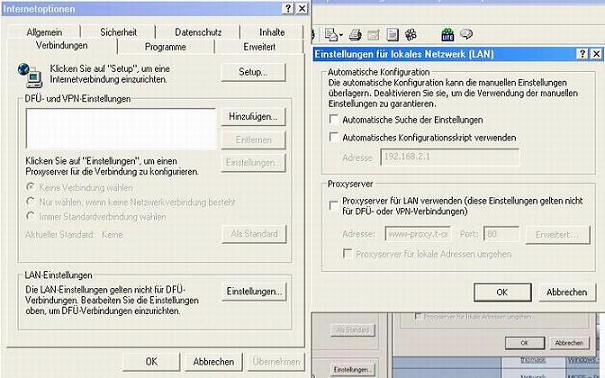Click the Übernehmen button

coord(276,361)
